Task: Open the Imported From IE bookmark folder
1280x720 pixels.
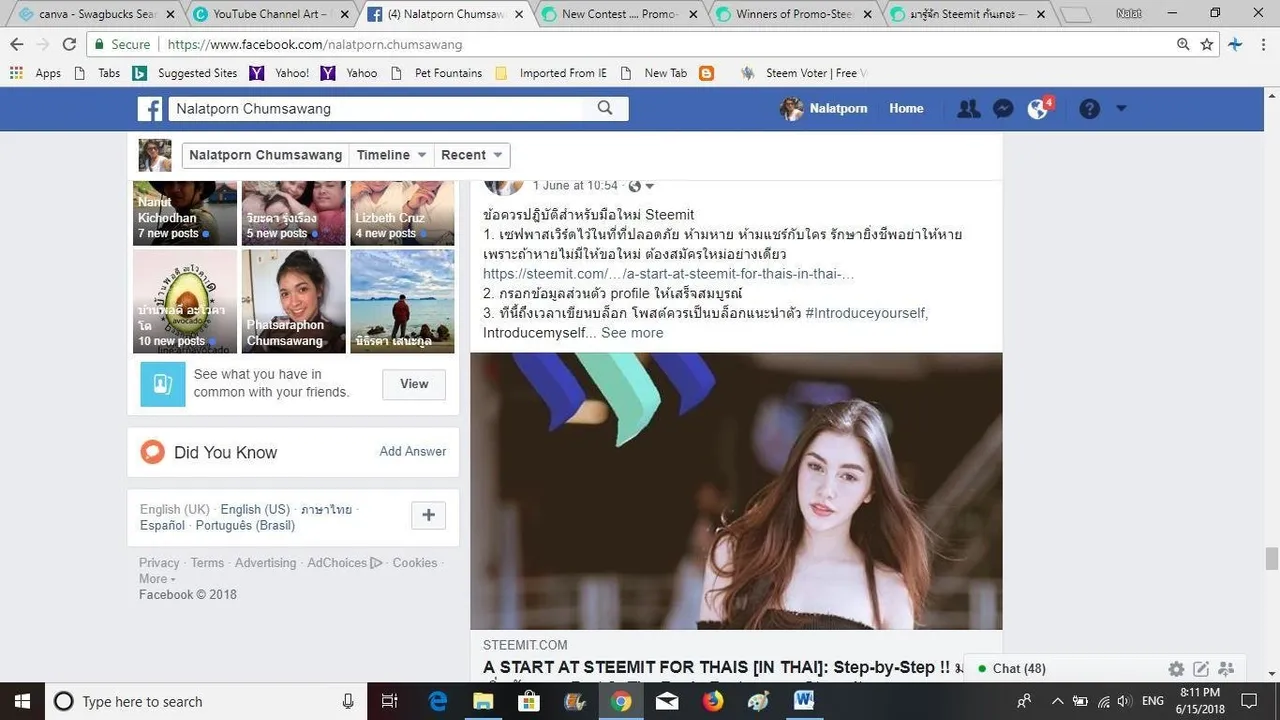Action: 551,73
